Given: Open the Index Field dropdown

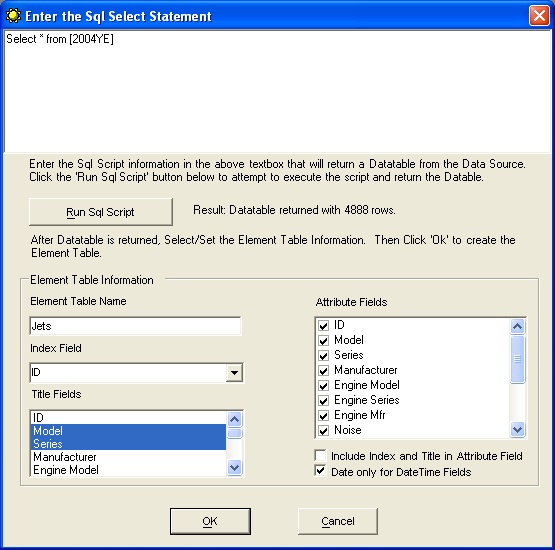Looking at the screenshot, I should pyautogui.click(x=234, y=373).
